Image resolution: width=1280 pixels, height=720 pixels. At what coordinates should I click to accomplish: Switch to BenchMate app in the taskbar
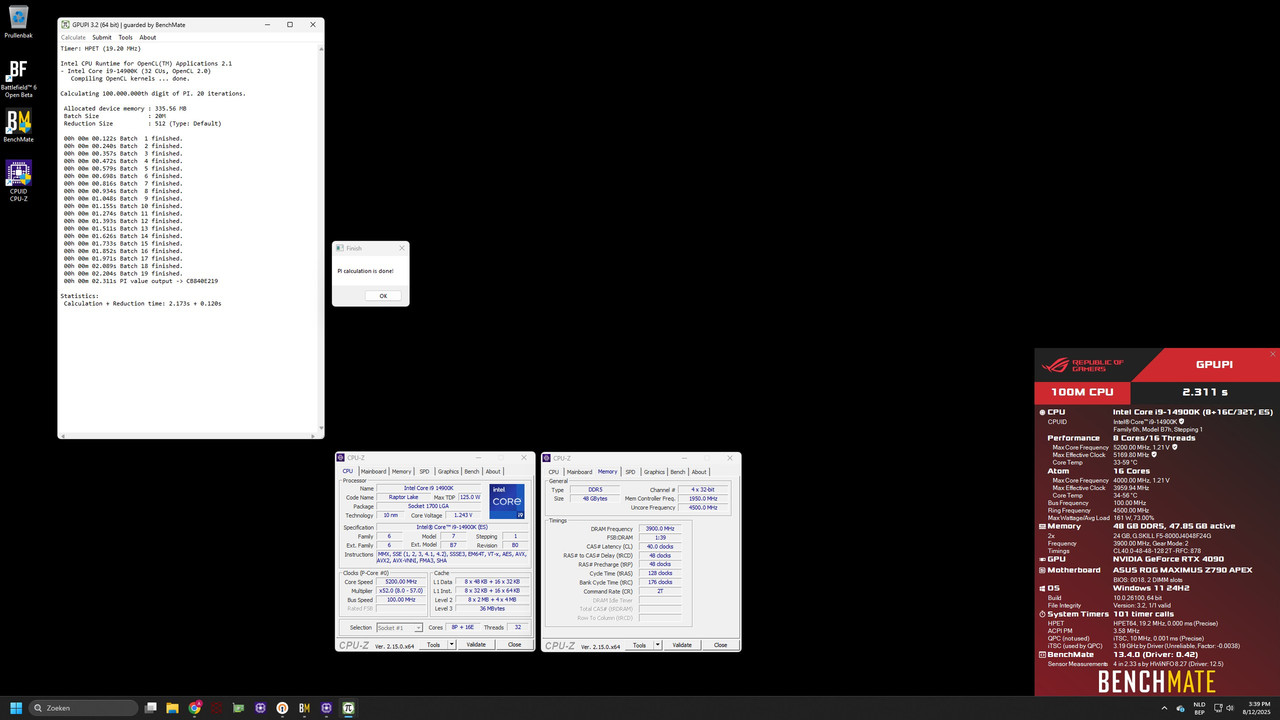pos(305,707)
